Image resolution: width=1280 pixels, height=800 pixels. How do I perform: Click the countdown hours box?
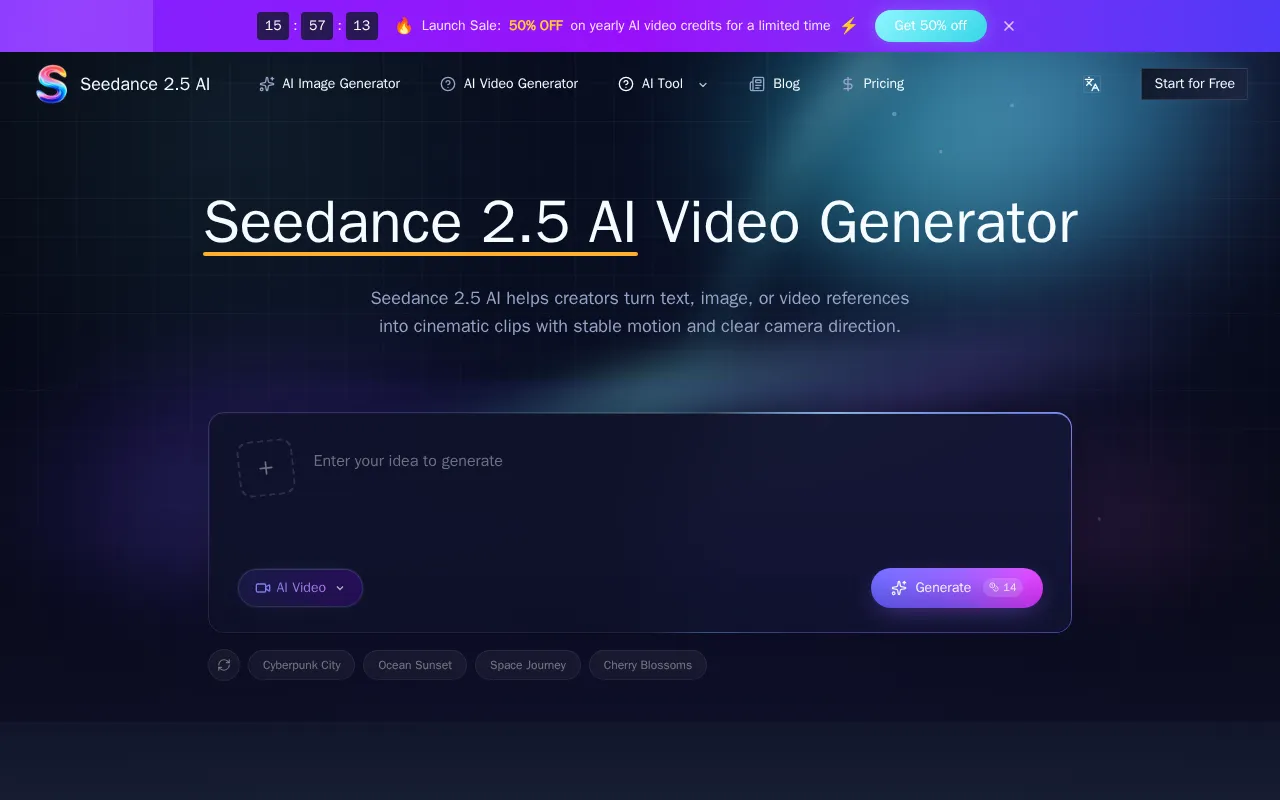(x=273, y=26)
